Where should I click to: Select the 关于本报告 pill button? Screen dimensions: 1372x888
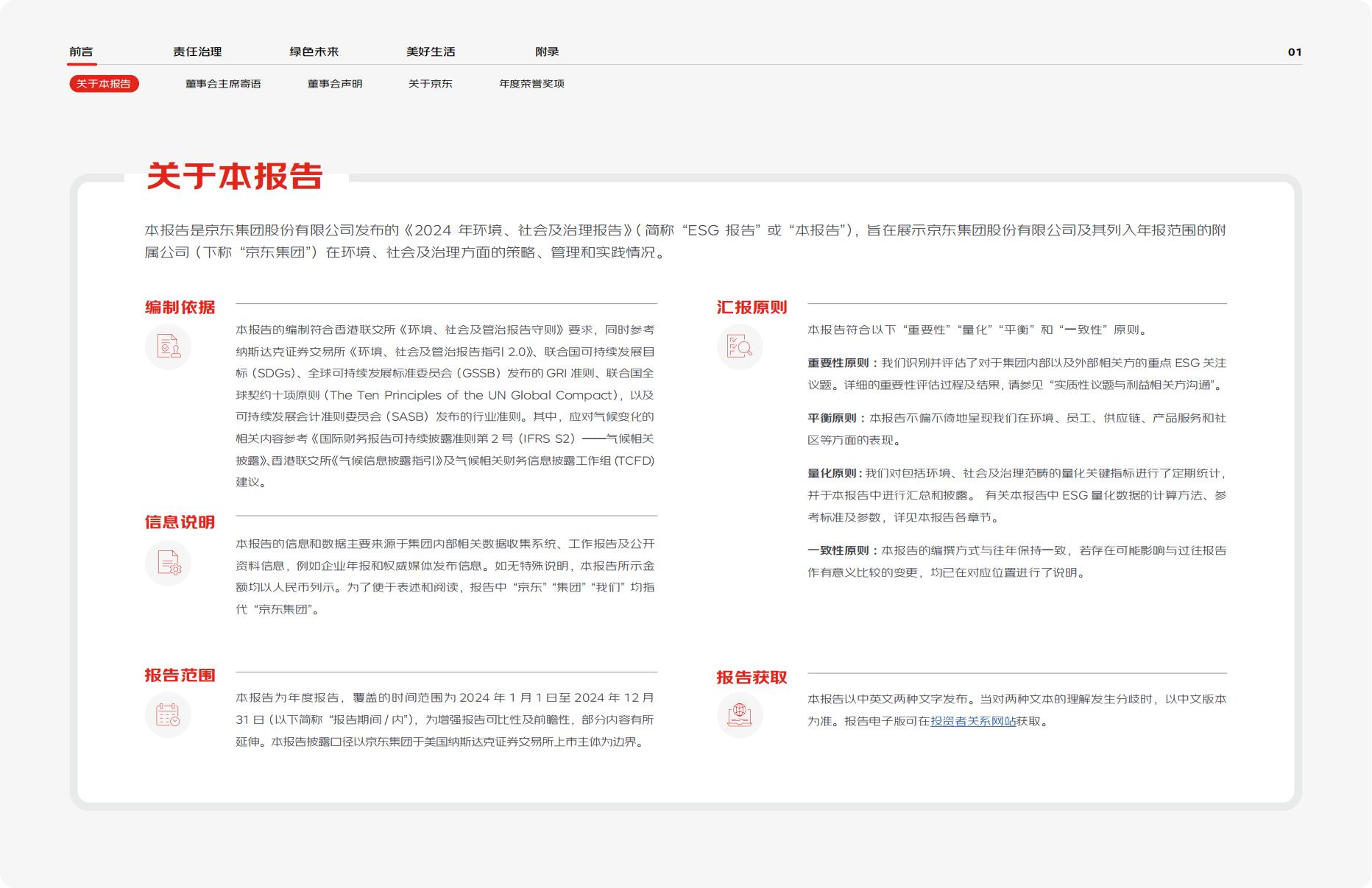click(x=104, y=84)
